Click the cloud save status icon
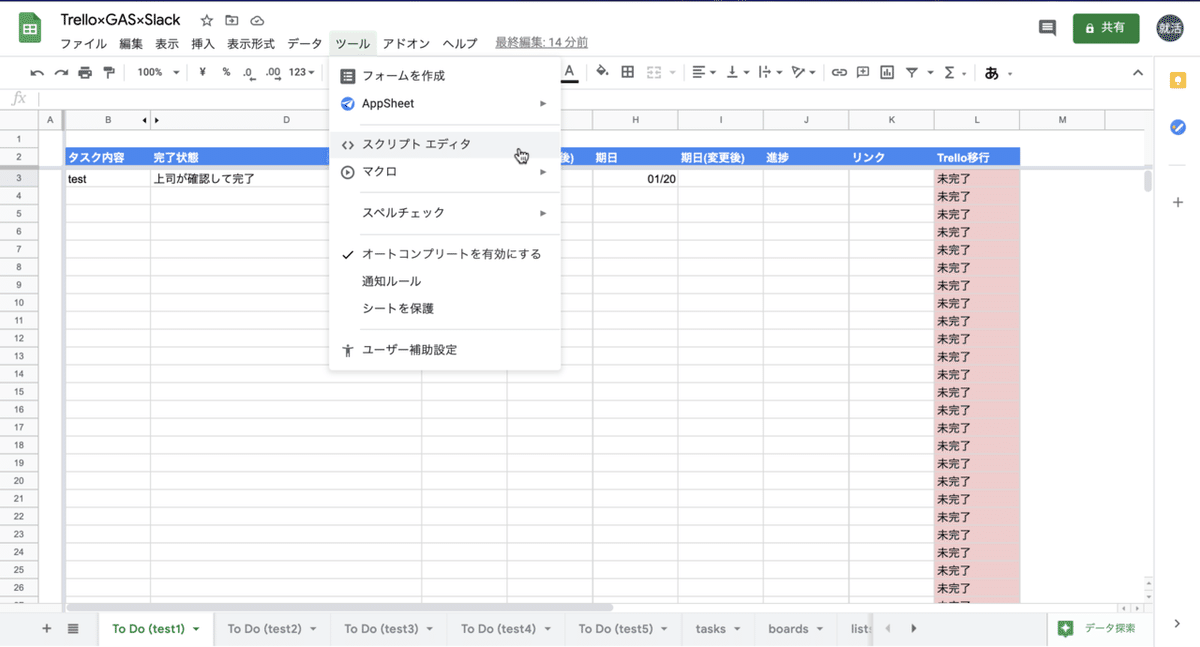Viewport: 1200px width, 647px height. 257,21
